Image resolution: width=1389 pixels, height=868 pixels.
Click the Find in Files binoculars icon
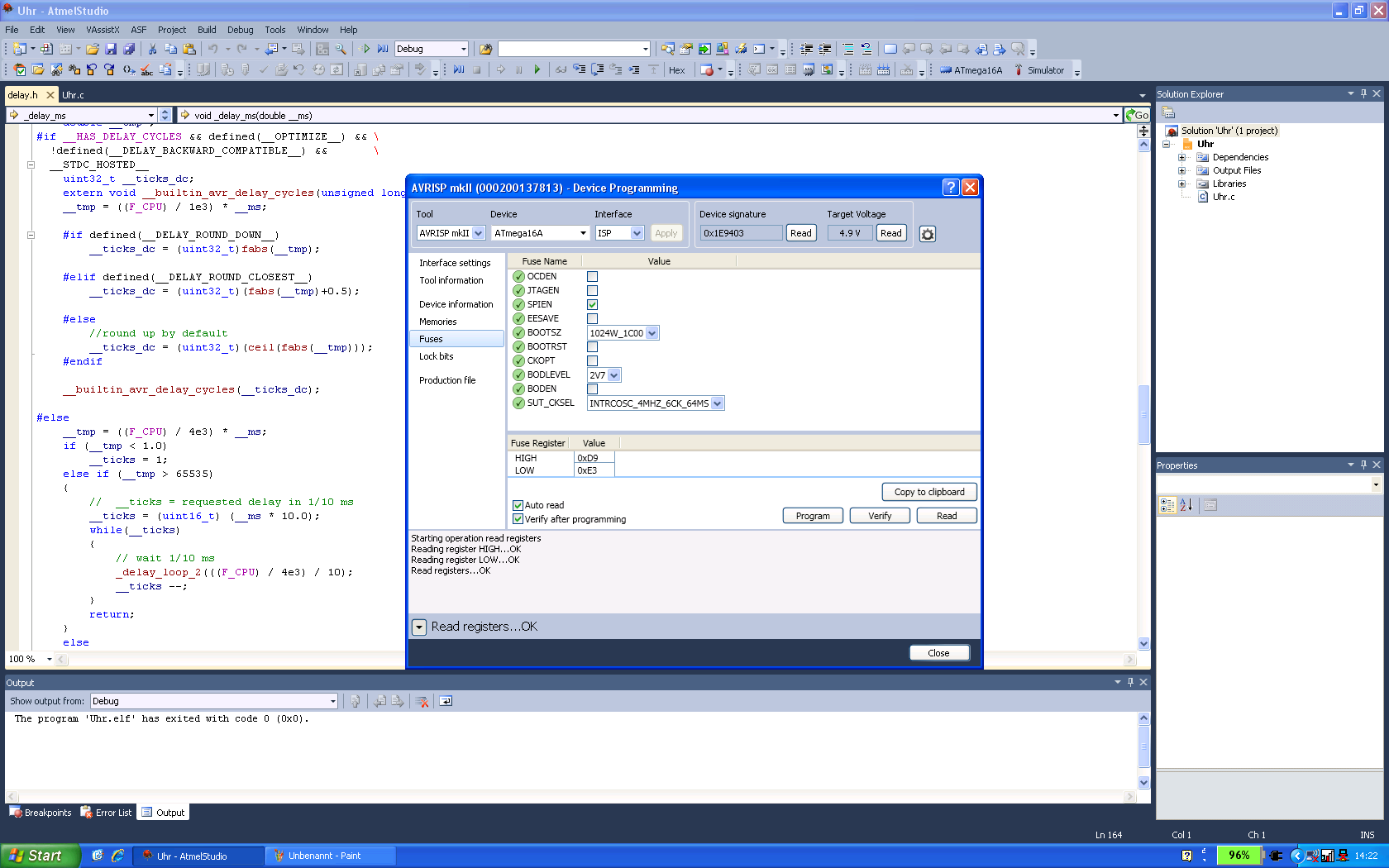(486, 49)
